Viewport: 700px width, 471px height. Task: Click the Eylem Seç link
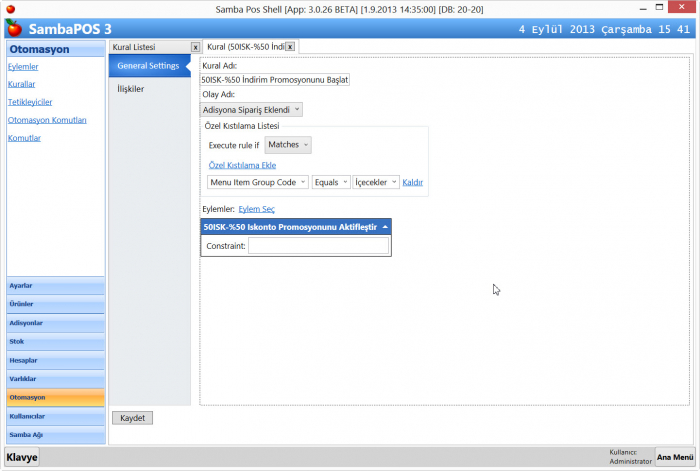click(257, 209)
